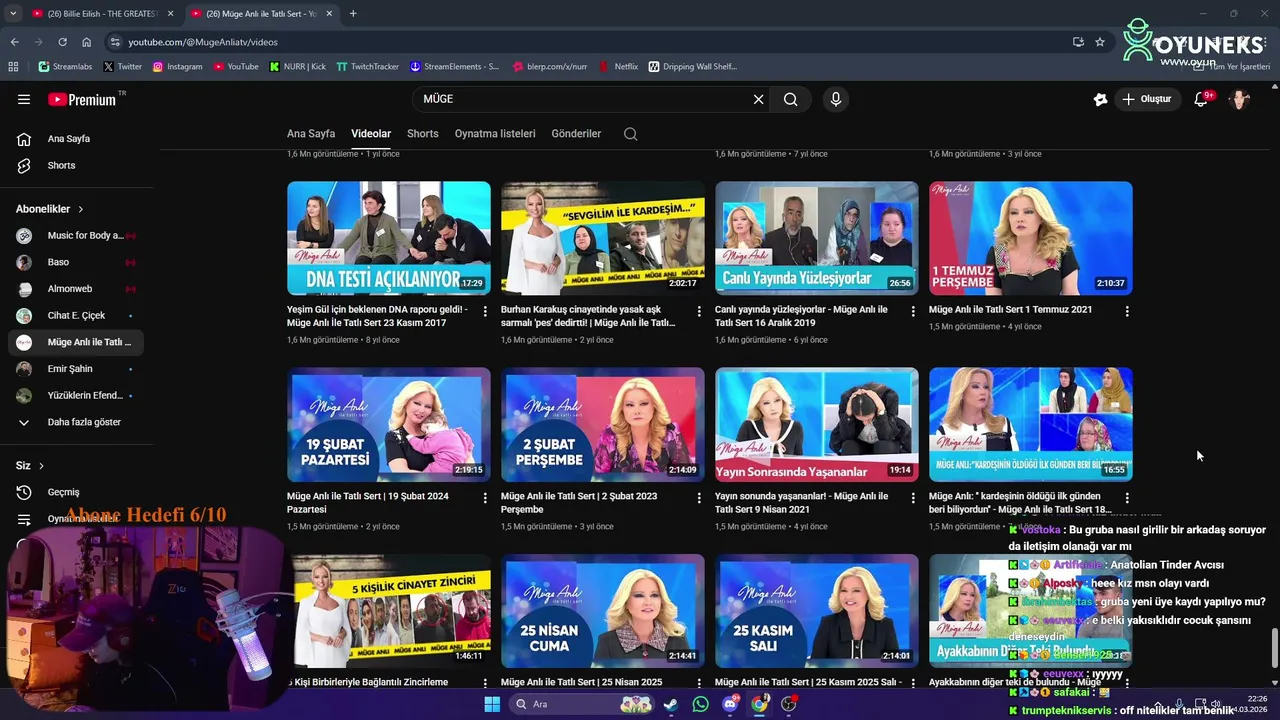Open Emir Şahin subscription channel
Image resolution: width=1280 pixels, height=720 pixels.
point(76,369)
